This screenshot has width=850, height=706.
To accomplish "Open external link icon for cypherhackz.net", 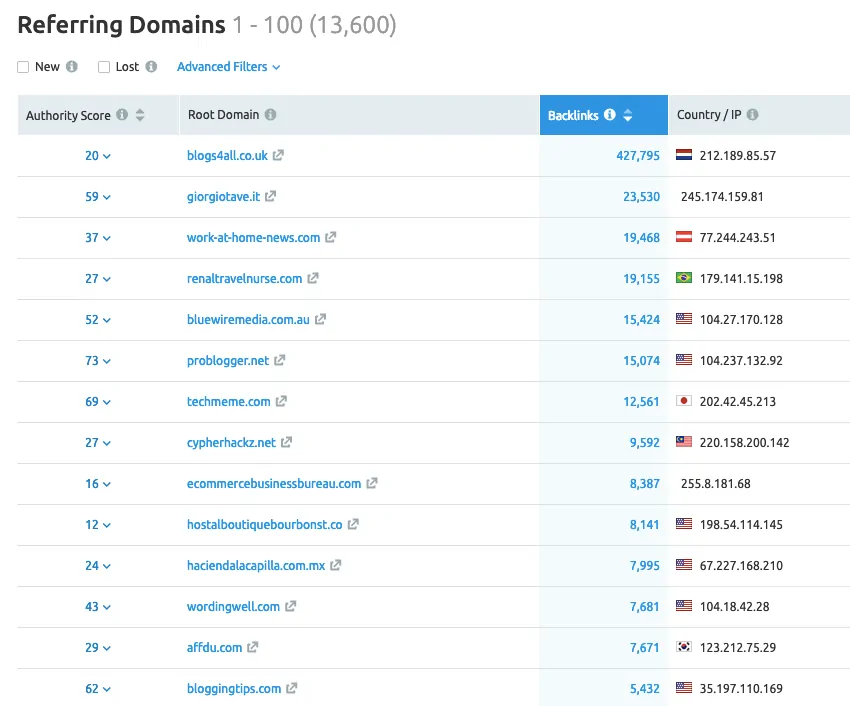I will click(286, 442).
